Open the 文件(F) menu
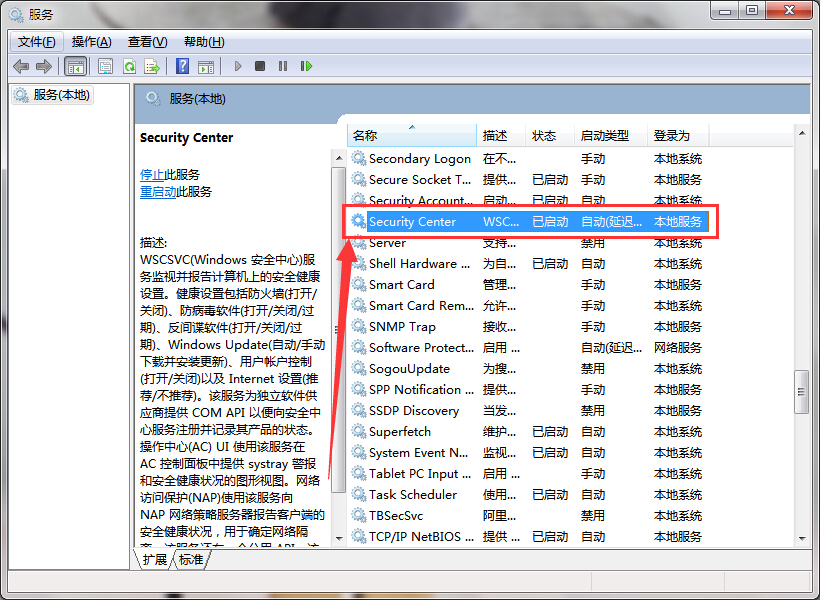This screenshot has width=820, height=600. 37,42
